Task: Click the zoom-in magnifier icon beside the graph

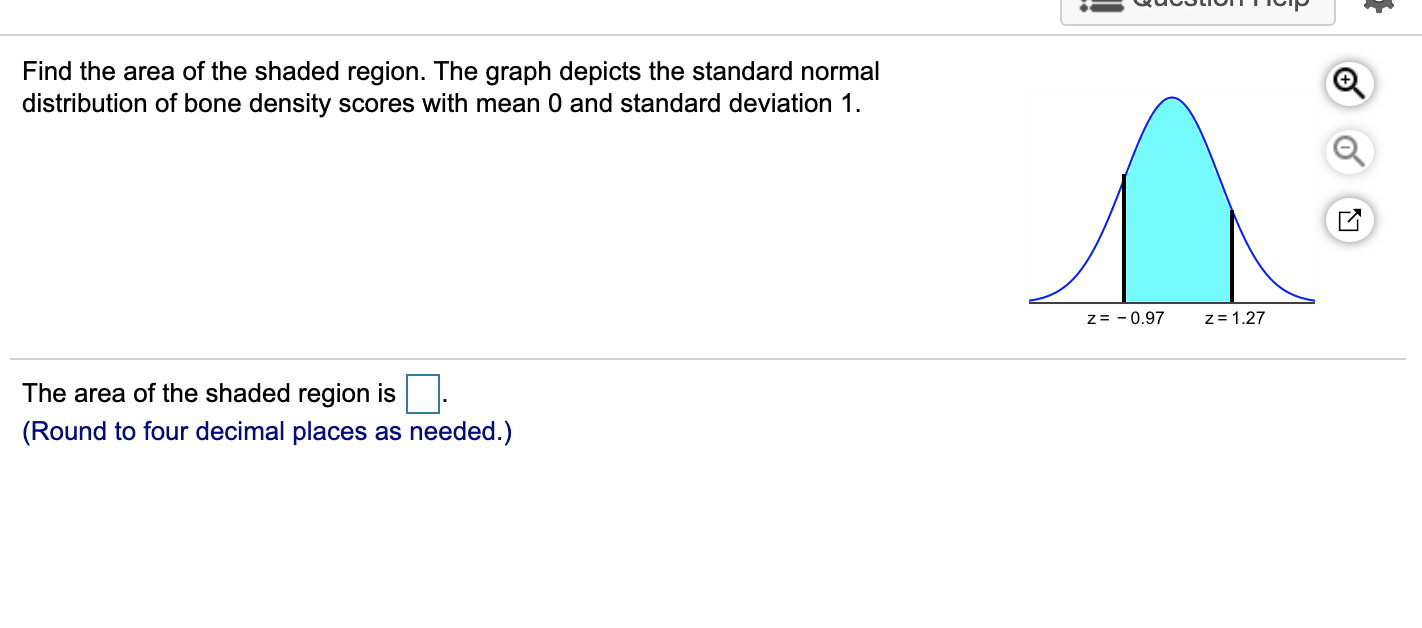Action: point(1348,84)
